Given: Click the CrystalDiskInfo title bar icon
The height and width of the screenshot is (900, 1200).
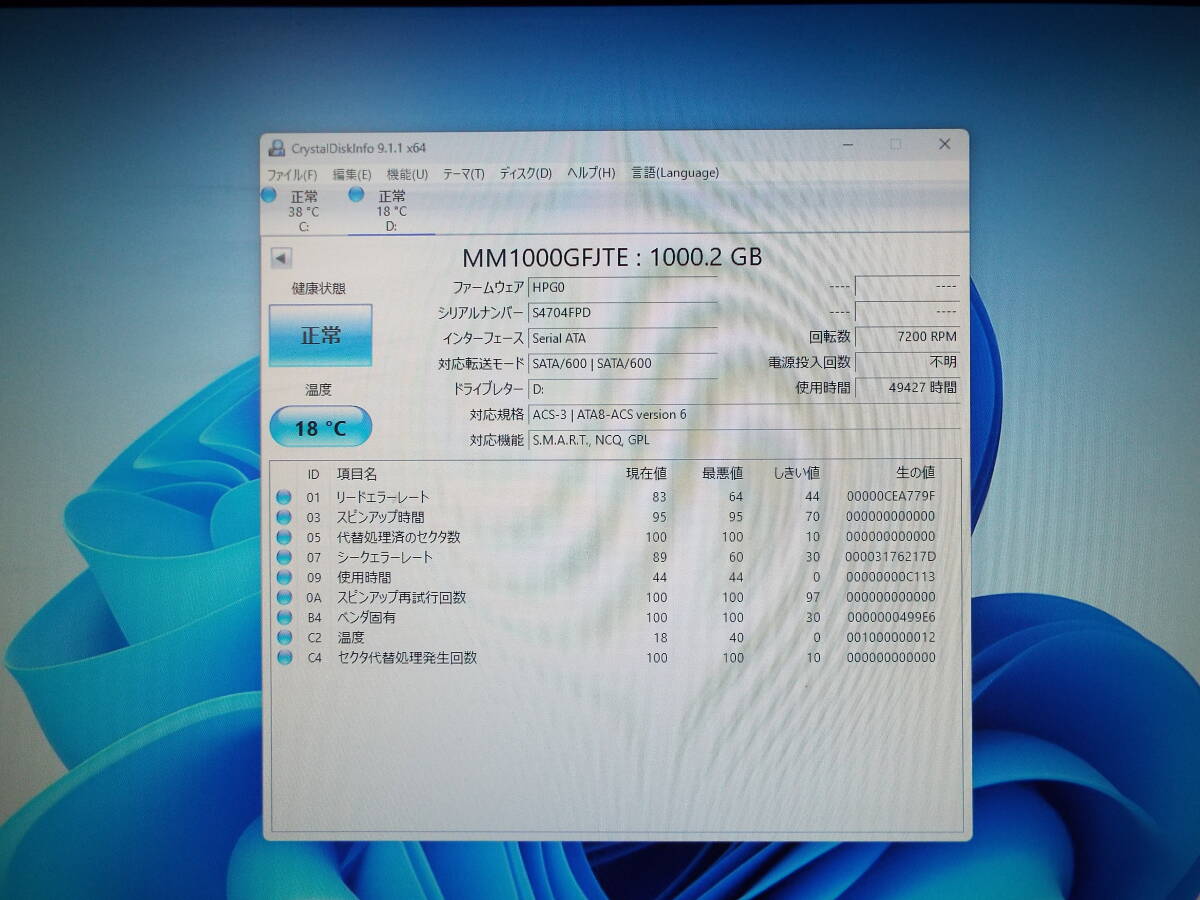Looking at the screenshot, I should coord(277,148).
